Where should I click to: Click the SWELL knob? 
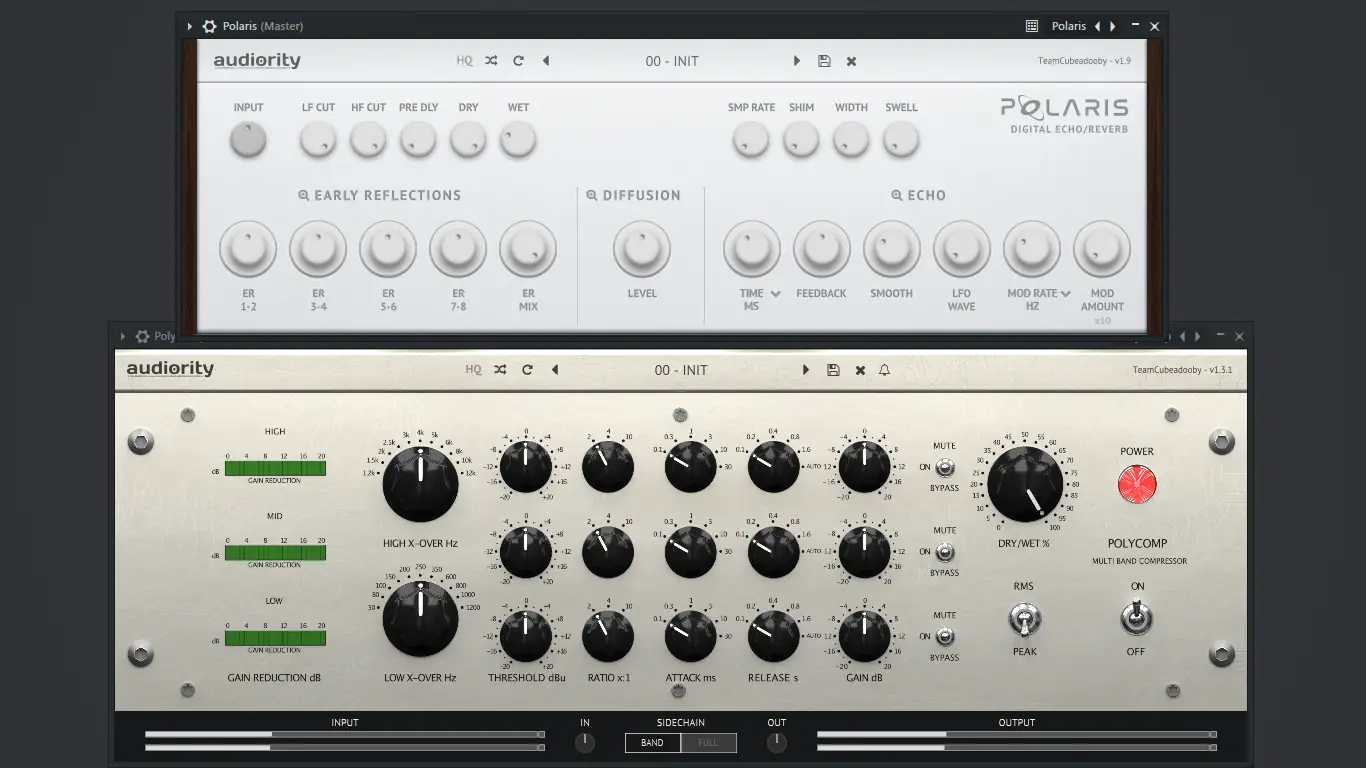(901, 140)
